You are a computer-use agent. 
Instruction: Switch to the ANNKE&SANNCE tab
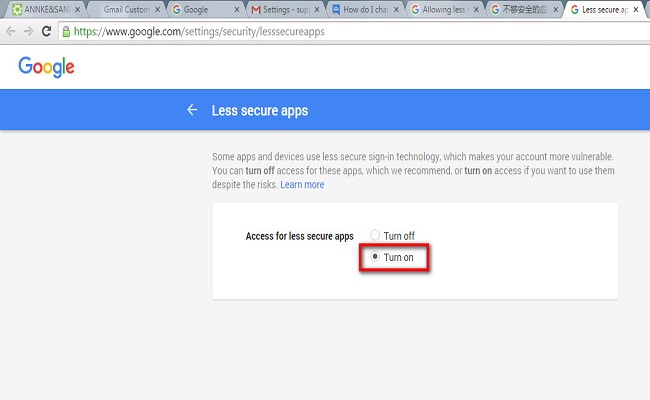point(46,10)
